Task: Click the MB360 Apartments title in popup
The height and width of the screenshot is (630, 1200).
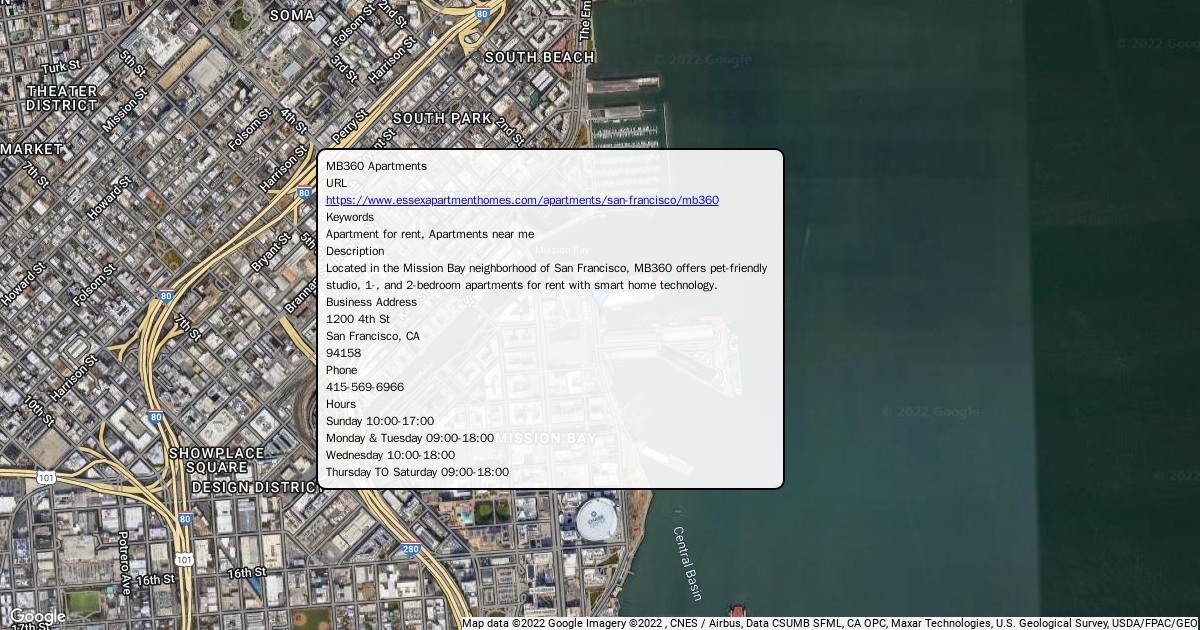Action: pyautogui.click(x=376, y=166)
